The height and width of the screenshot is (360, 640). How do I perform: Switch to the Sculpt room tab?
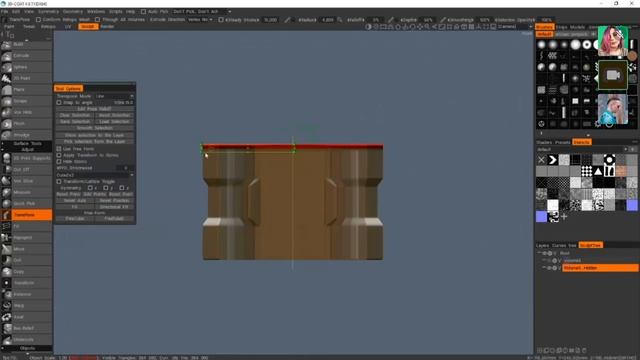tap(88, 27)
